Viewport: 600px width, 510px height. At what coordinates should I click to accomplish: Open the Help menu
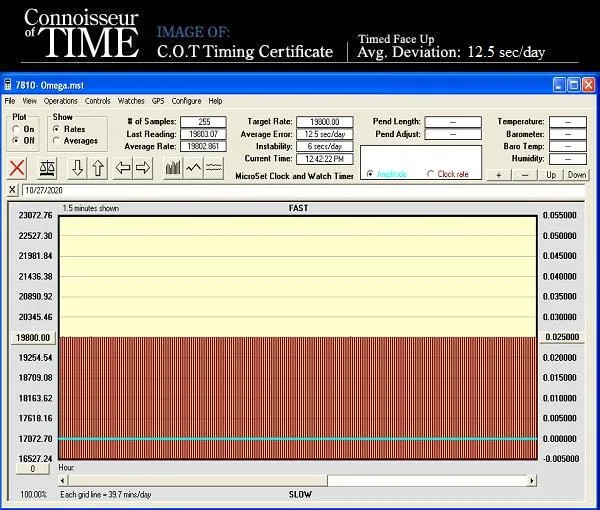215,101
